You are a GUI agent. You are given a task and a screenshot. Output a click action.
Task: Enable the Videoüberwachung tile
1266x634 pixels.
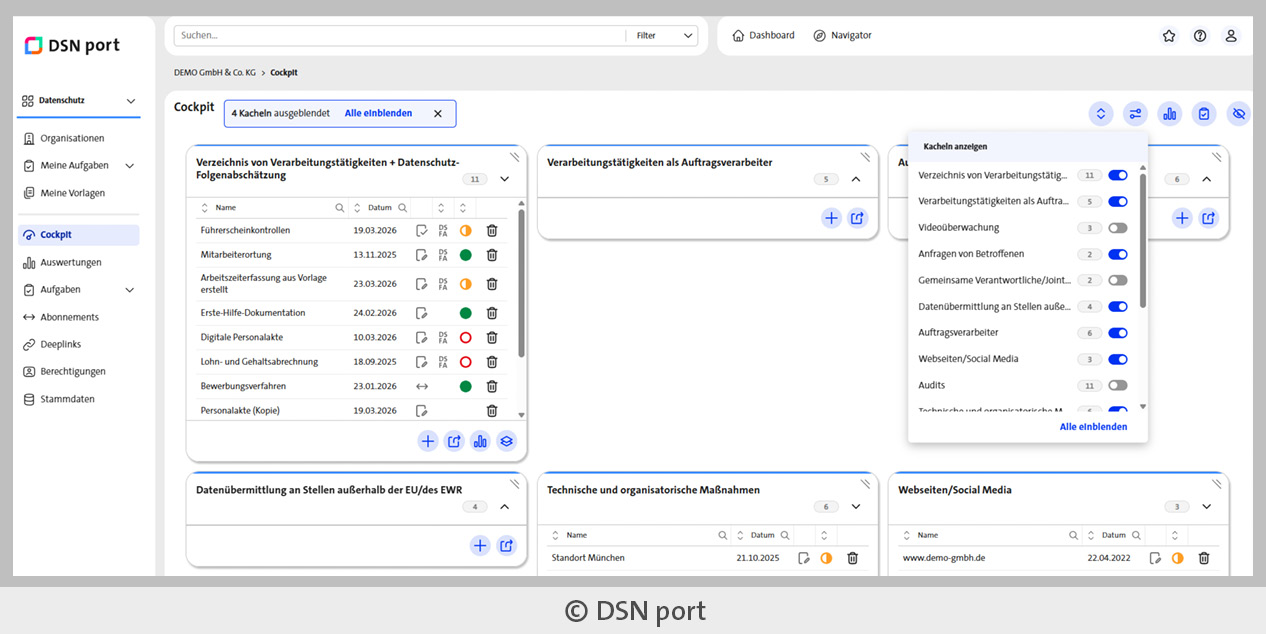(1118, 228)
